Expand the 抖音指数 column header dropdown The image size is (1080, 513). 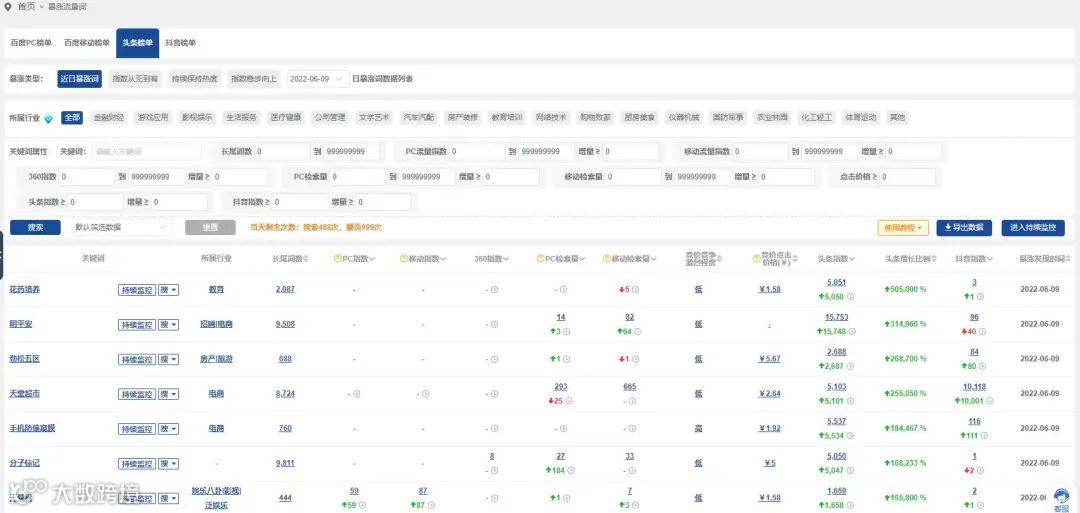tap(990, 259)
